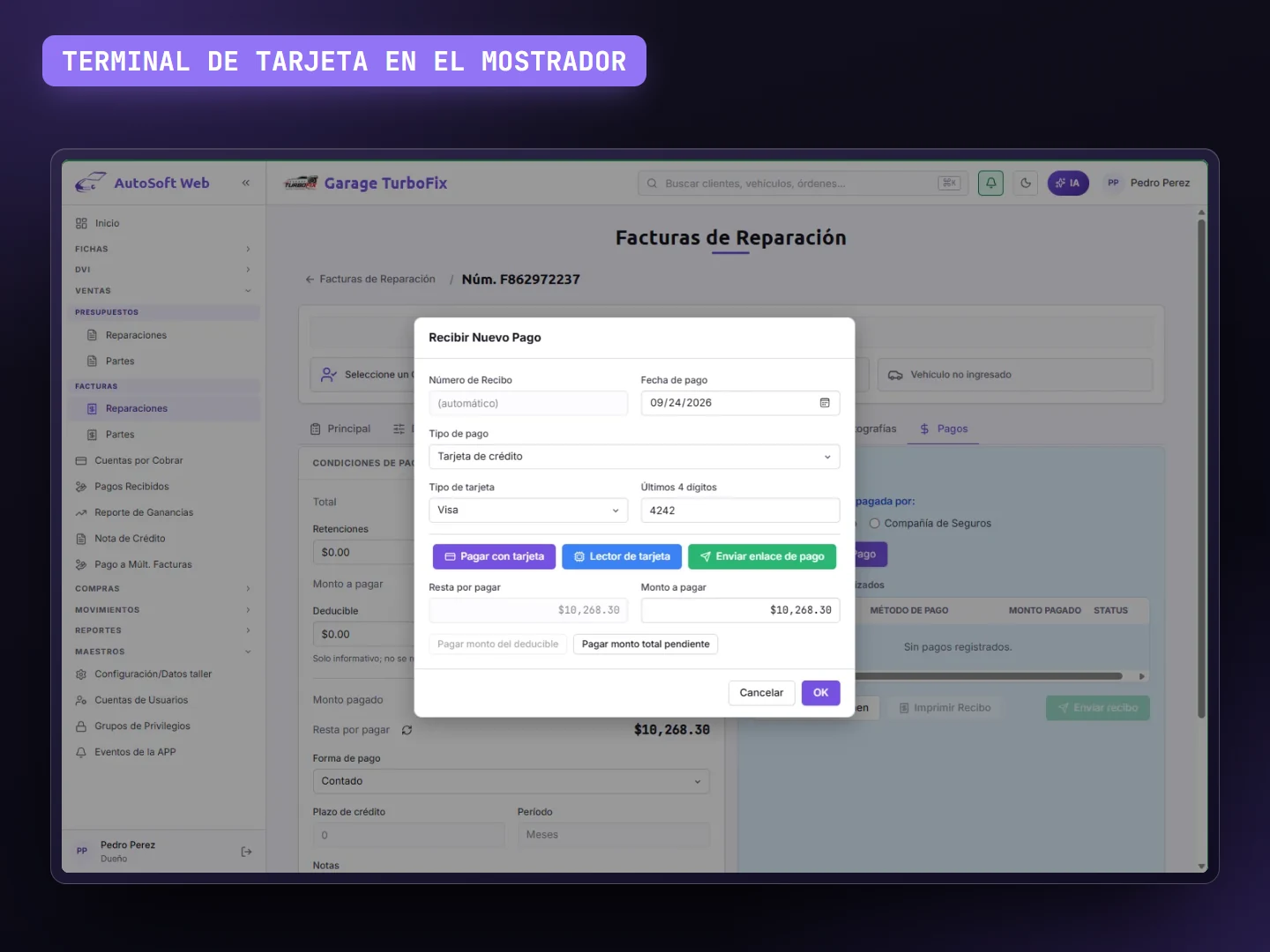Cancel the Recibir Nuevo Pago dialog
Image resolution: width=1270 pixels, height=952 pixels.
tap(761, 693)
